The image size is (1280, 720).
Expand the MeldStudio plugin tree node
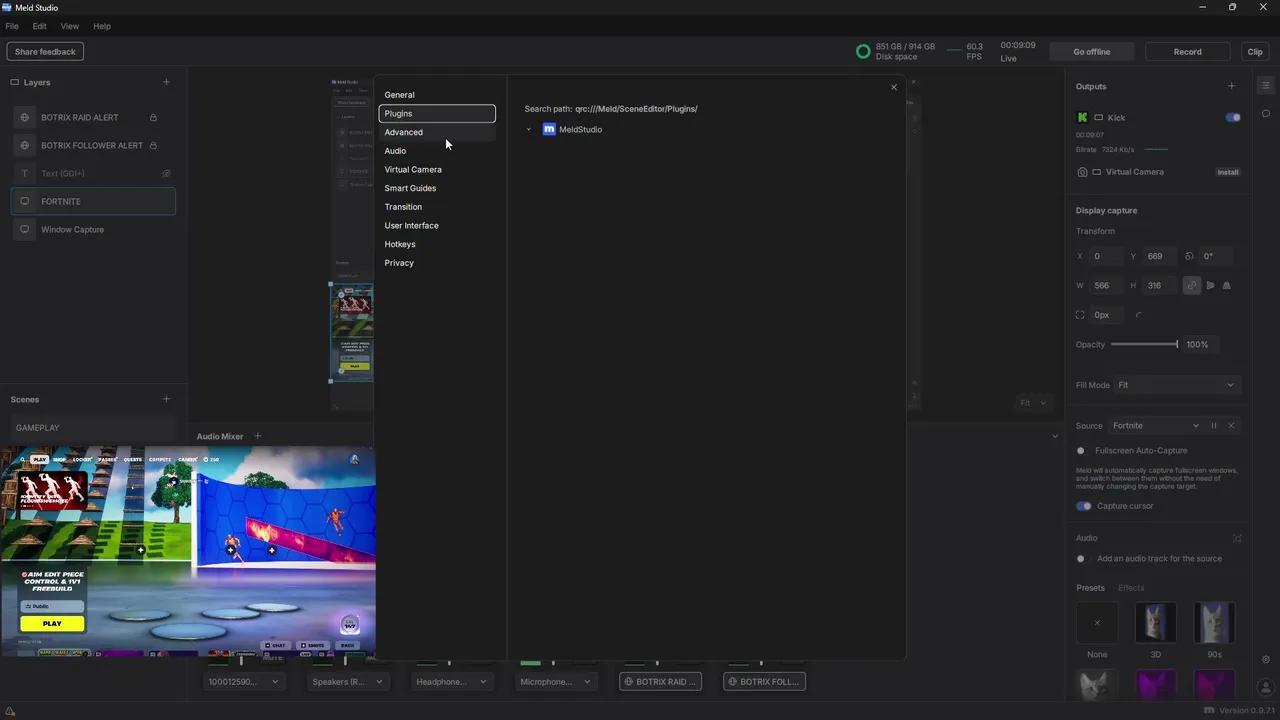pyautogui.click(x=529, y=129)
